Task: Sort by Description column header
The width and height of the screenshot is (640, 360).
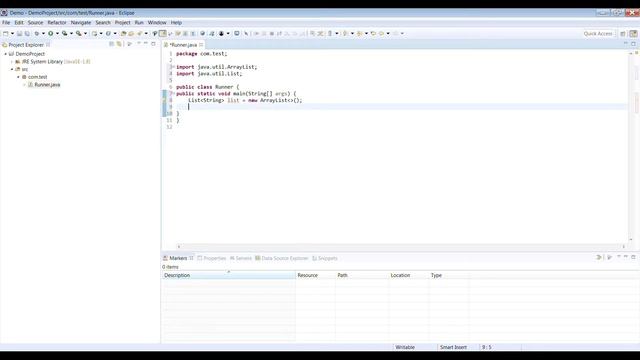Action: tap(229, 276)
